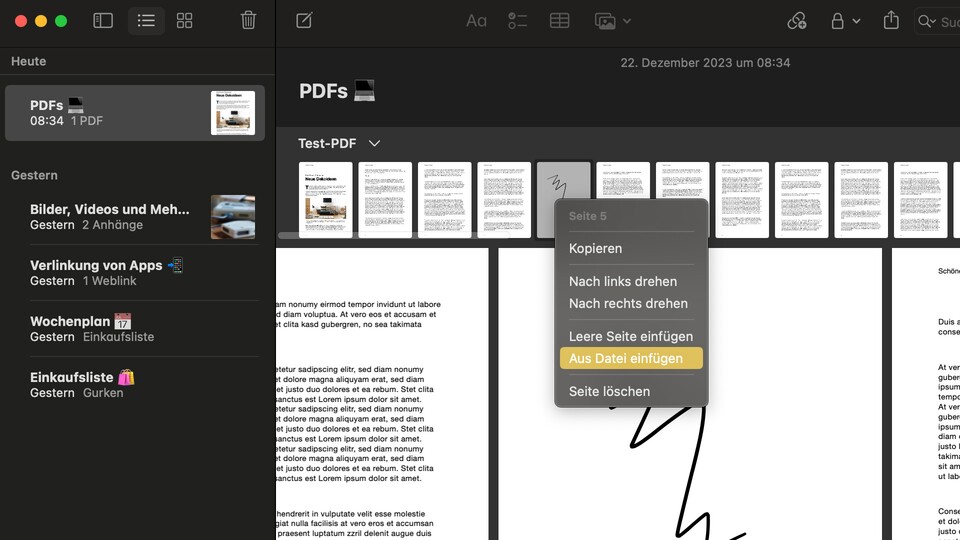Insert a checklist
This screenshot has height=540, width=960.
pos(517,21)
